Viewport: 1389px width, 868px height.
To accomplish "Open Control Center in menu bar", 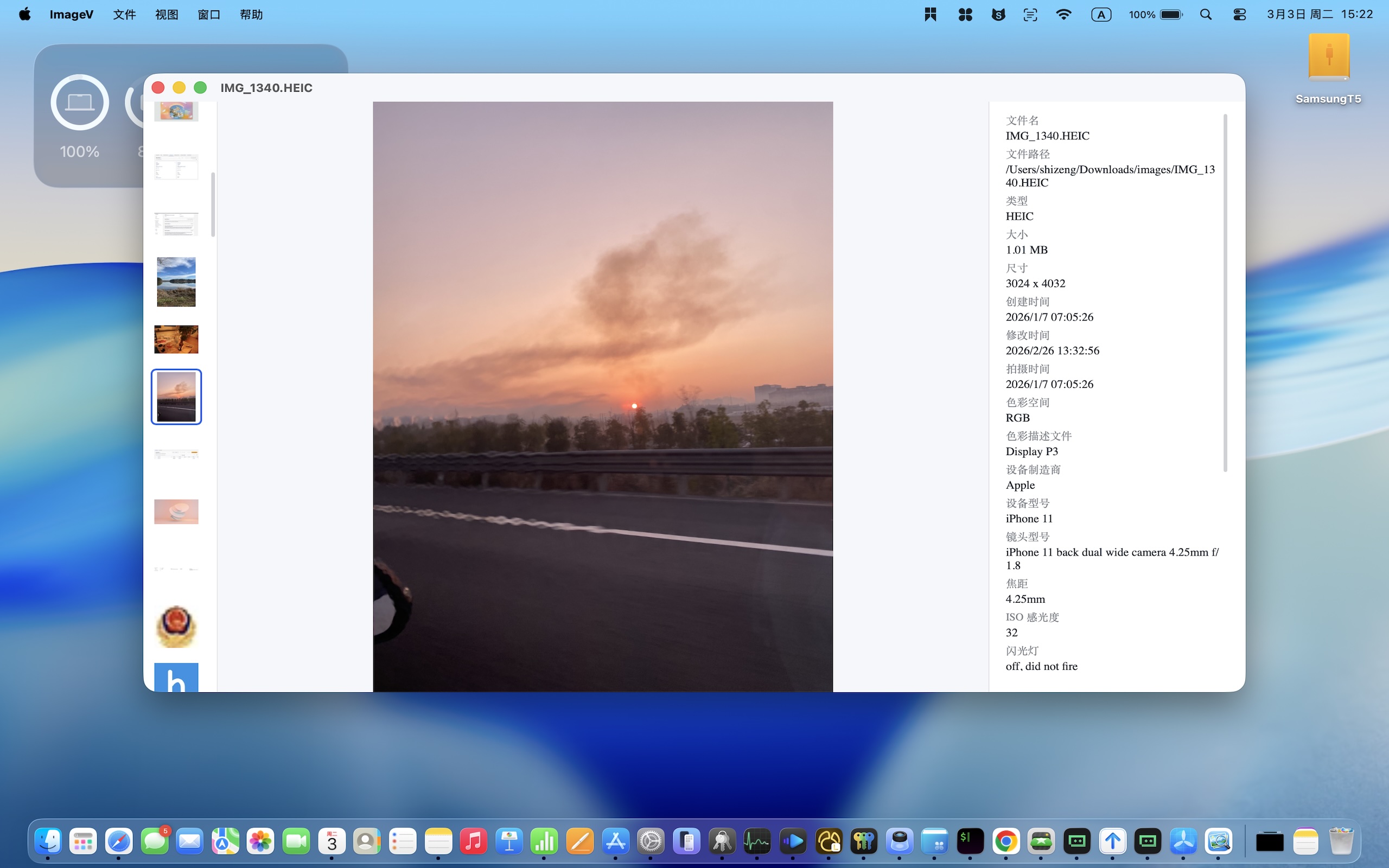I will coord(1239,14).
